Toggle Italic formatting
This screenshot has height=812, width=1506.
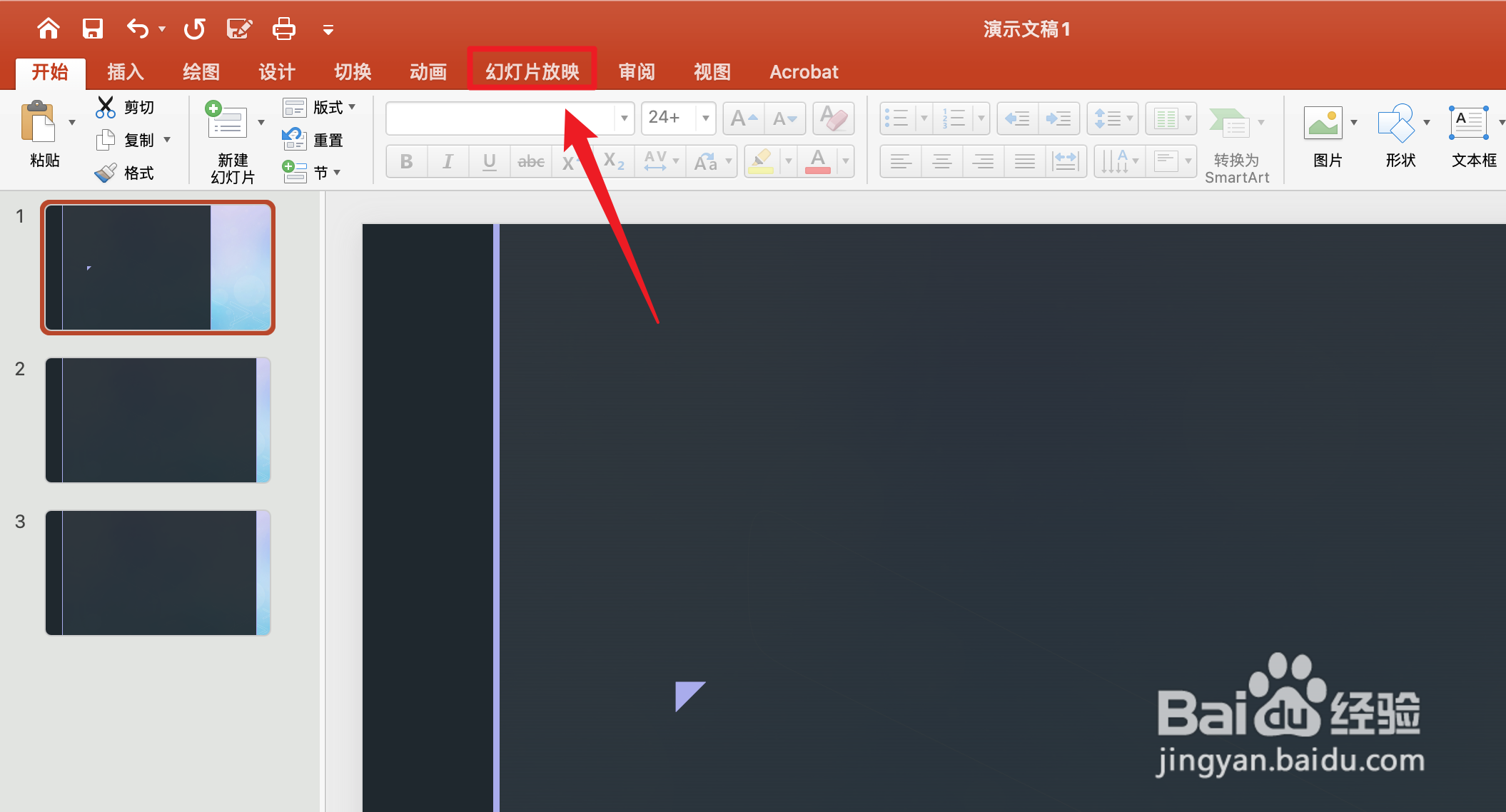pyautogui.click(x=448, y=162)
